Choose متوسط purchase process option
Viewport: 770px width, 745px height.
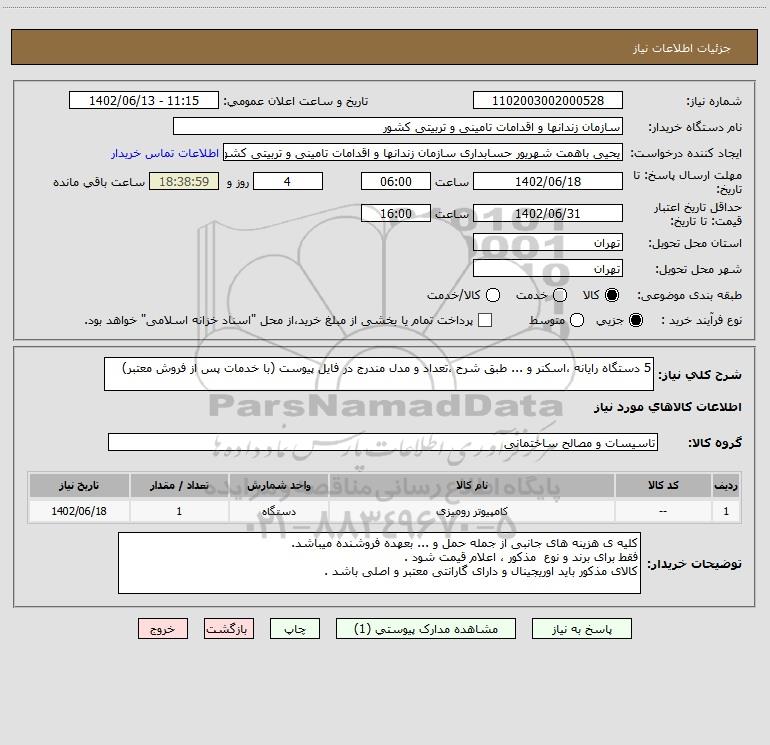click(x=577, y=320)
